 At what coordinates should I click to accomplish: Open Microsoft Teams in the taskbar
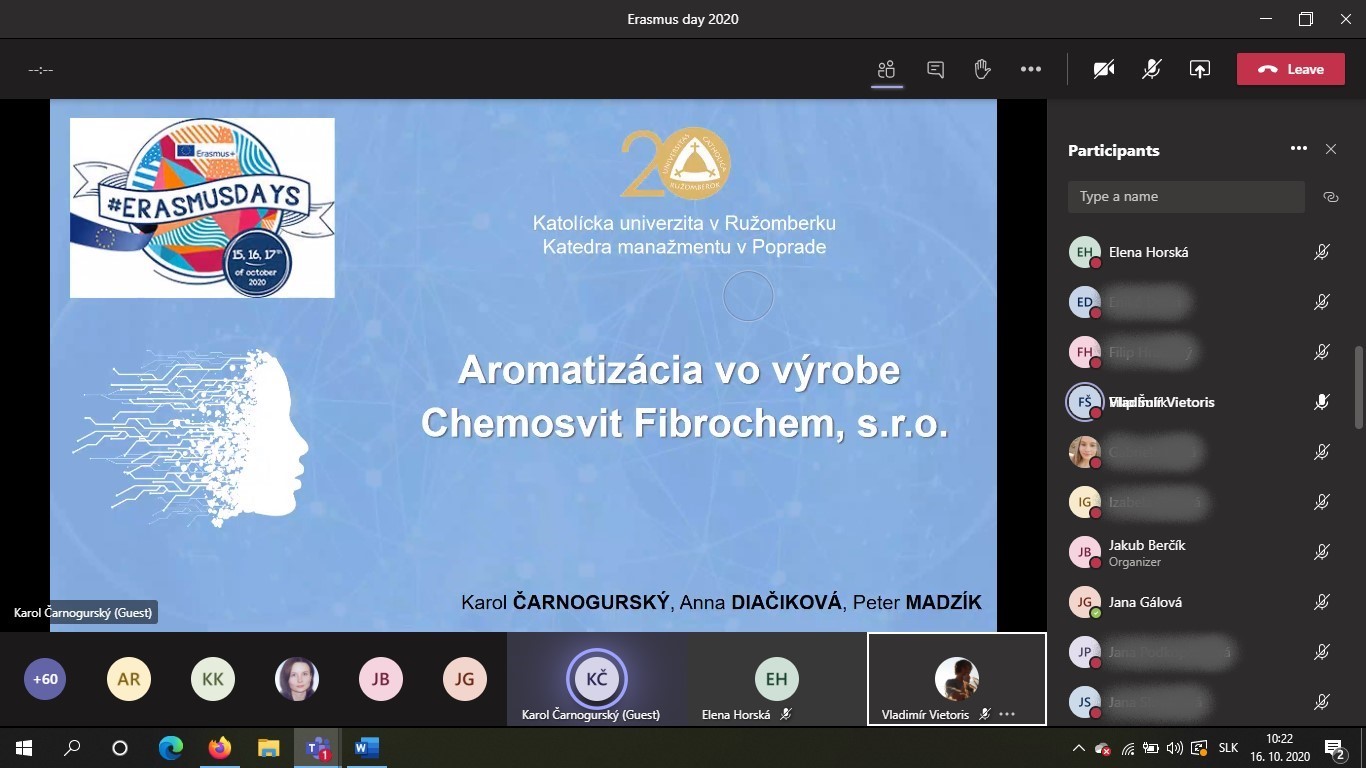pos(318,747)
